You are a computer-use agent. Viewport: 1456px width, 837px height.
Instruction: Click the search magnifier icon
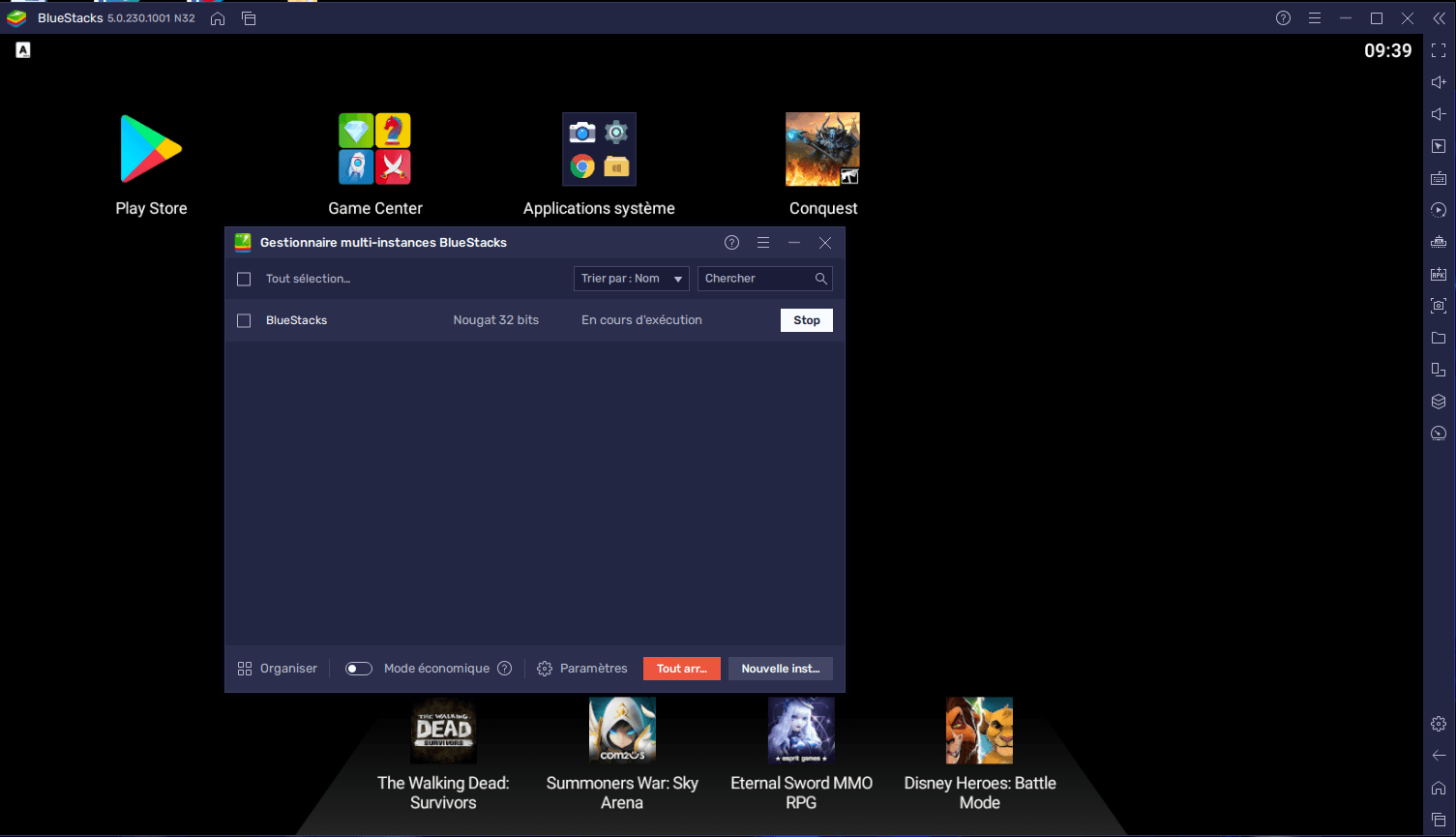(x=821, y=279)
